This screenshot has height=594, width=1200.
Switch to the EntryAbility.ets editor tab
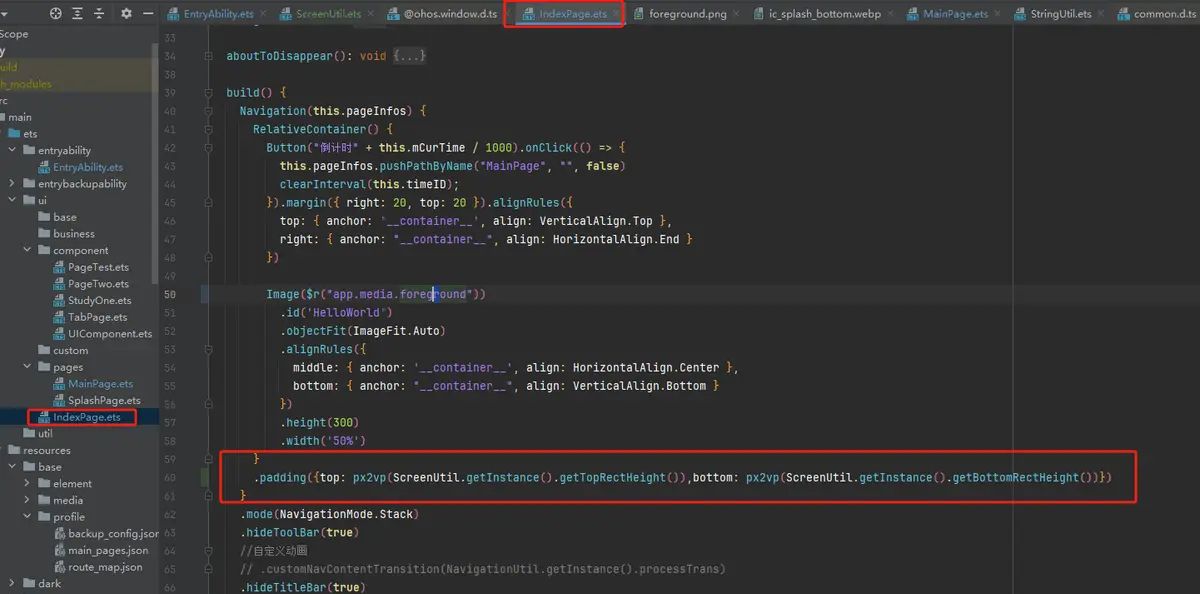[x=218, y=14]
